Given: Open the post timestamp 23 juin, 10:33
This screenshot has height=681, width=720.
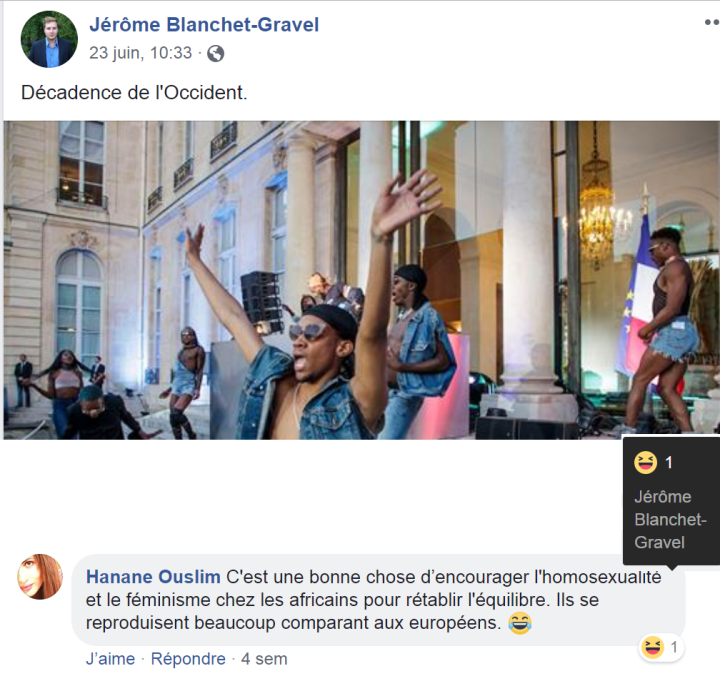Looking at the screenshot, I should (x=141, y=53).
